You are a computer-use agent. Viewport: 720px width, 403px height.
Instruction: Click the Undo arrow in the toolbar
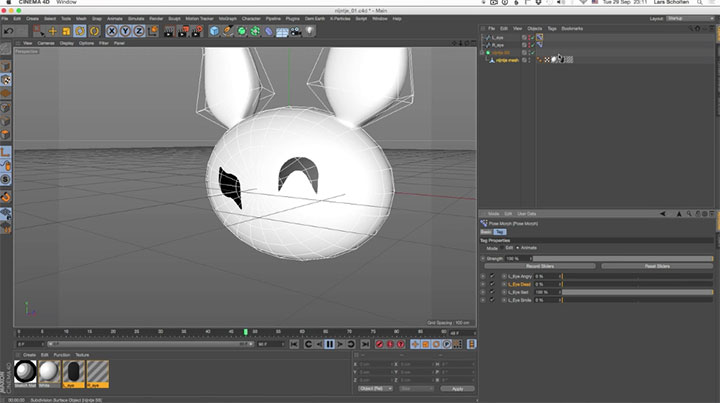9,31
